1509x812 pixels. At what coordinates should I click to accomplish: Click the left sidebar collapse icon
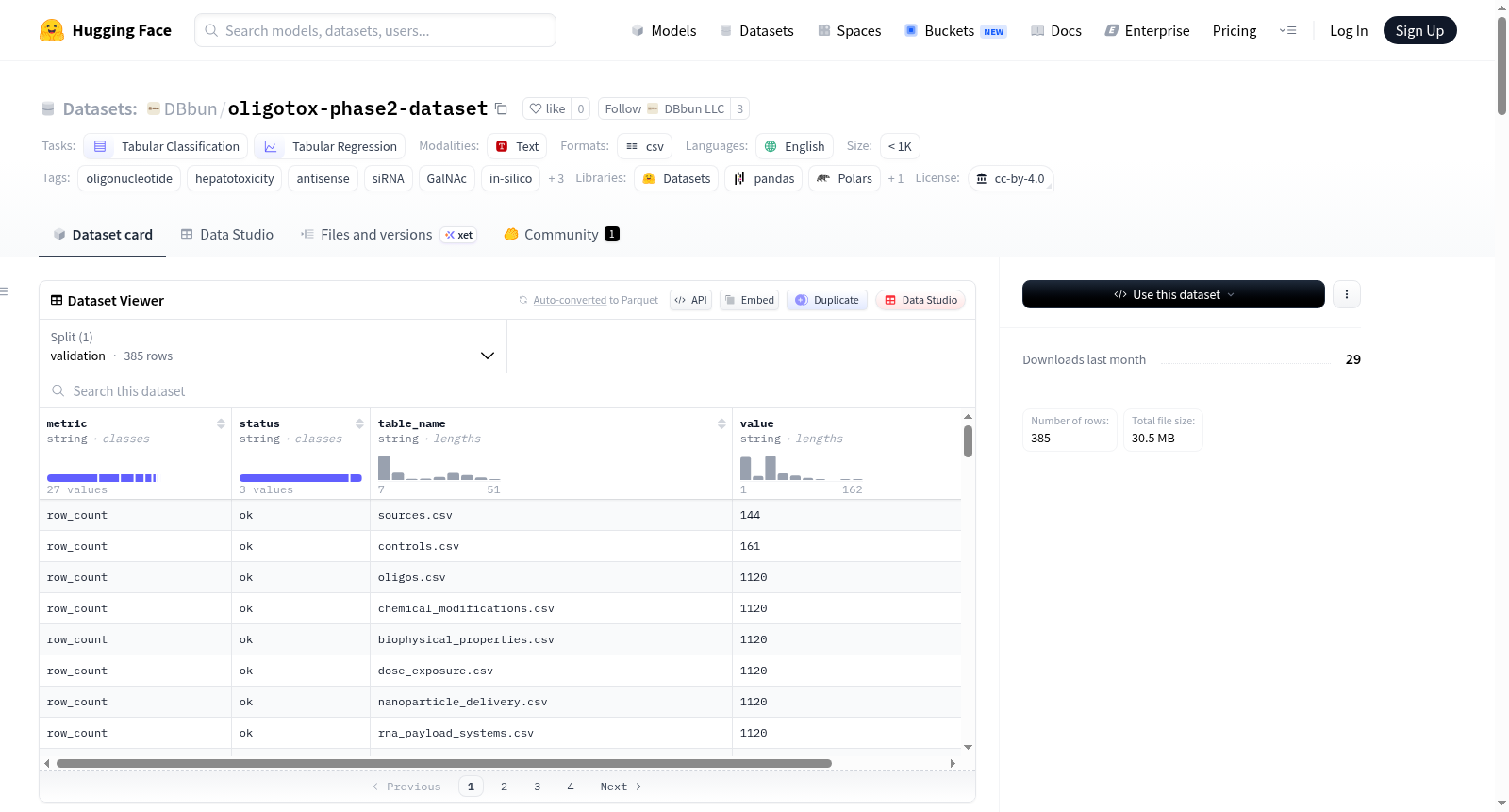(5, 291)
